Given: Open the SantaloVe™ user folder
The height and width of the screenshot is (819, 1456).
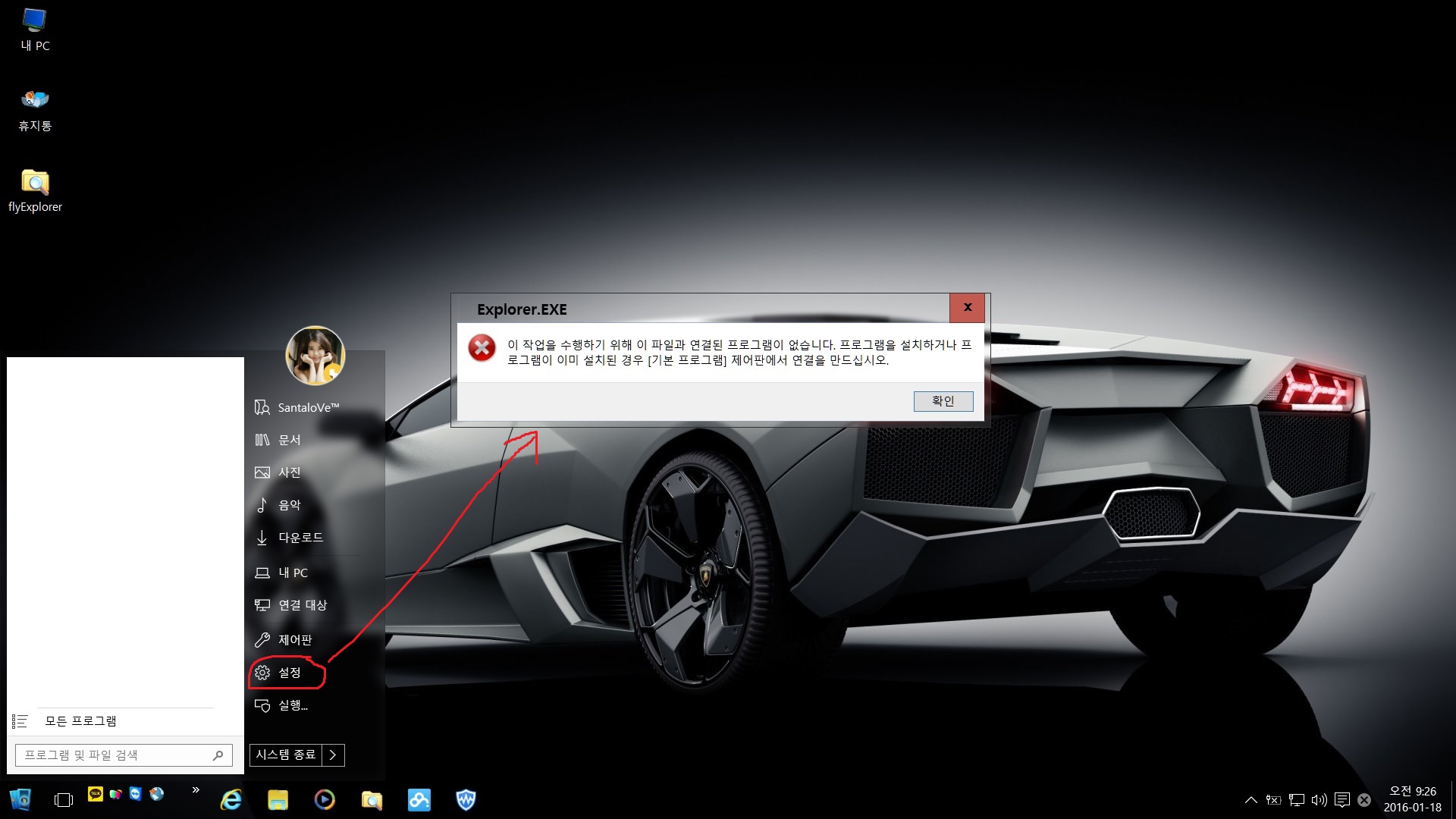Looking at the screenshot, I should point(297,407).
